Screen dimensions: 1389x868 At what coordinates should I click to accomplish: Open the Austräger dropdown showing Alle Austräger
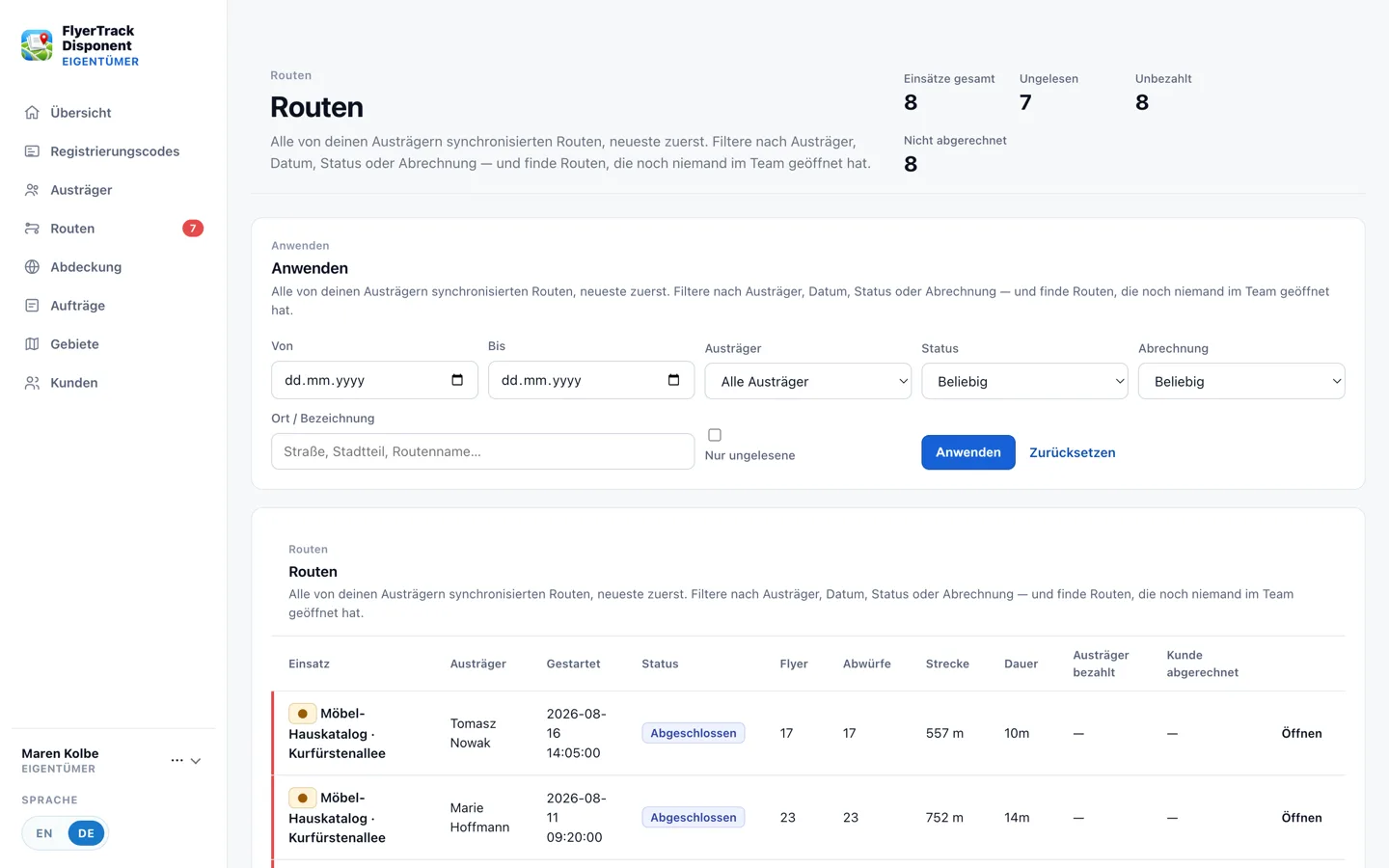[808, 381]
